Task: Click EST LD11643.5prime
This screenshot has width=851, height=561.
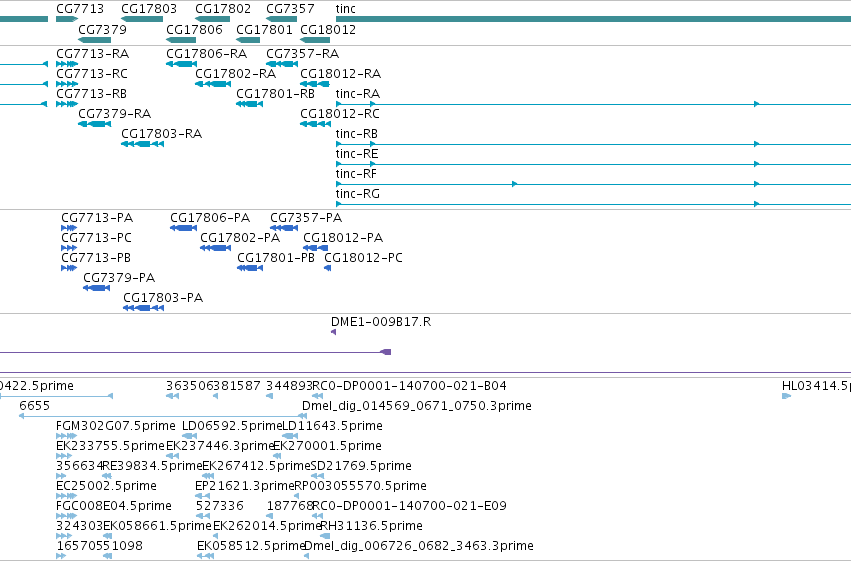Action: [333, 426]
